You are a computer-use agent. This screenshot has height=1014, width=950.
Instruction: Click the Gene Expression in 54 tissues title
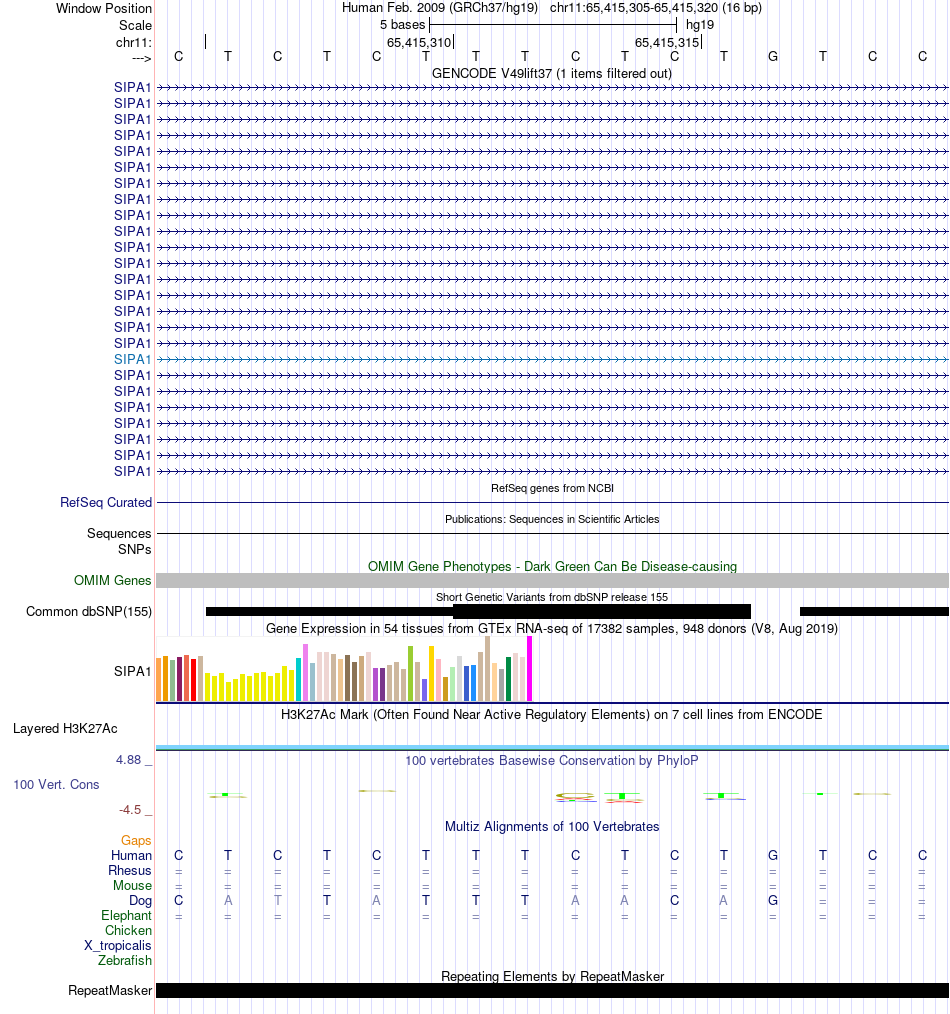[x=552, y=629]
